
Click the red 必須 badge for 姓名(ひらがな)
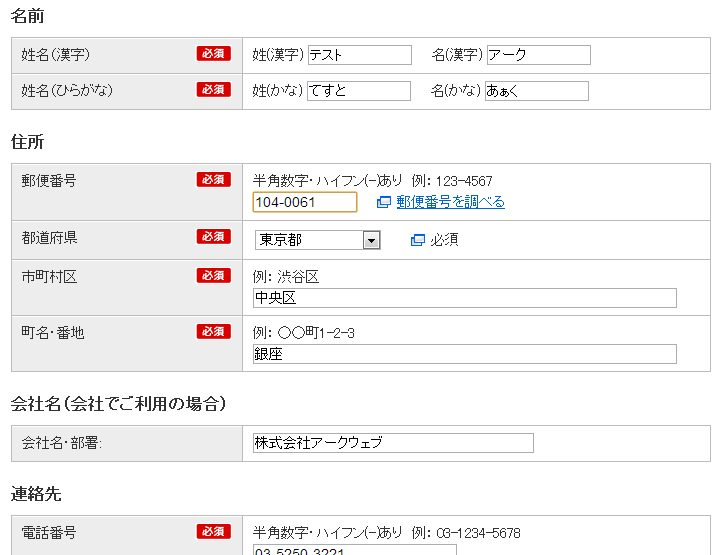pos(213,90)
